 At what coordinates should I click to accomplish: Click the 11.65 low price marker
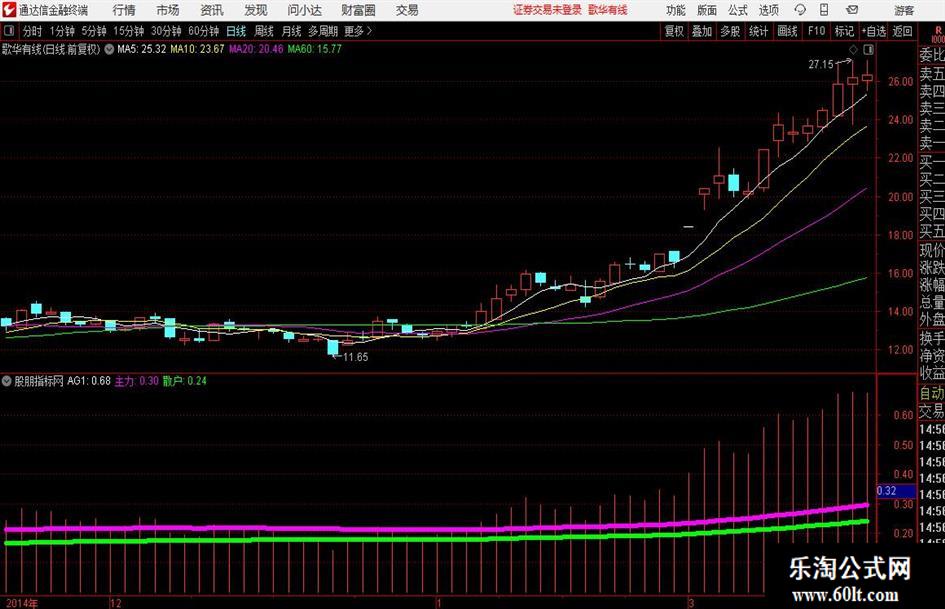(x=355, y=357)
